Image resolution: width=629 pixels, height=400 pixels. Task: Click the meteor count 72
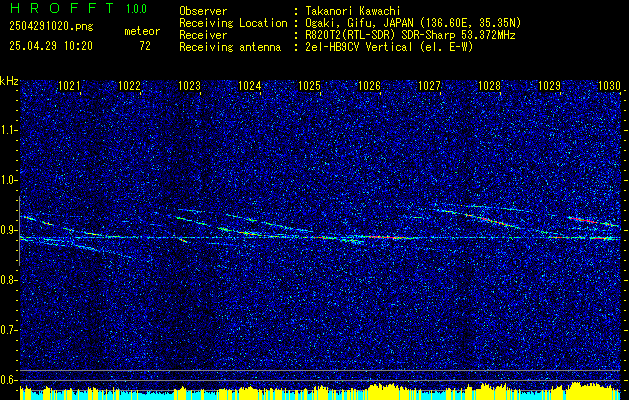click(145, 46)
